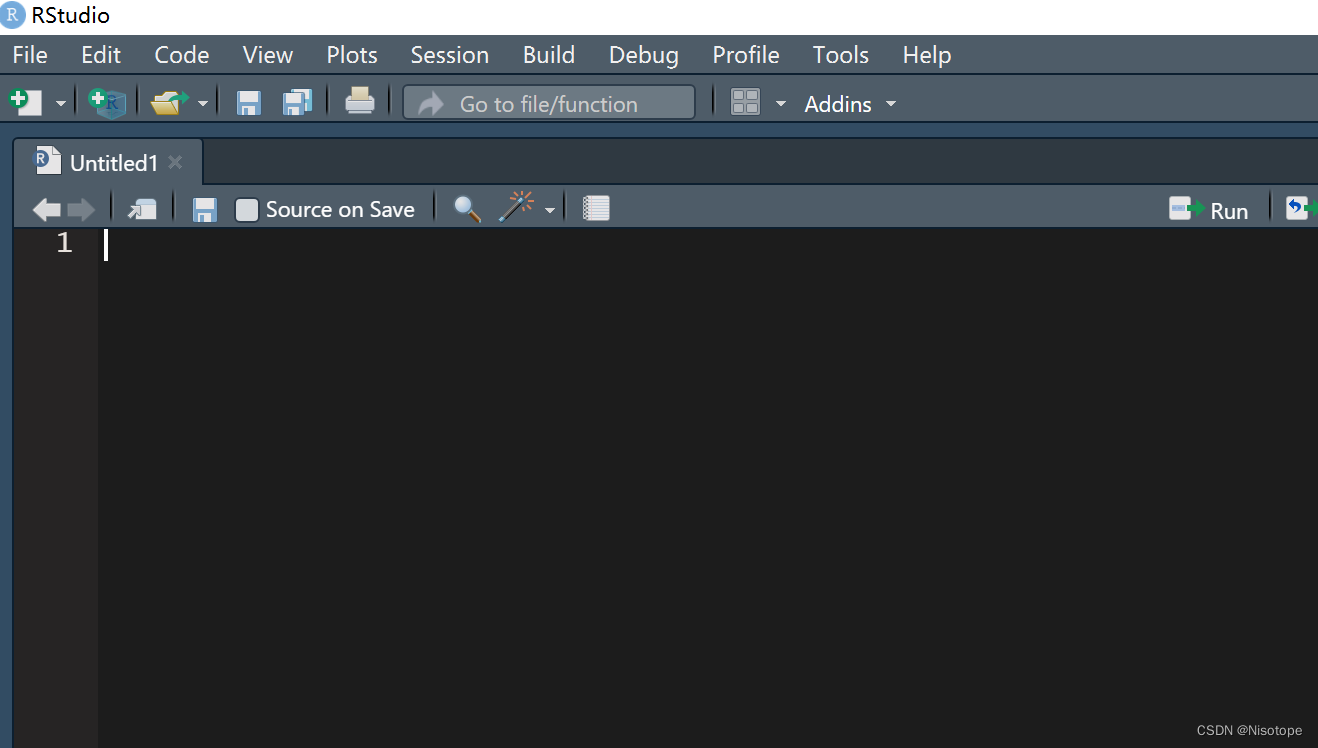Open the Help menu

click(927, 55)
